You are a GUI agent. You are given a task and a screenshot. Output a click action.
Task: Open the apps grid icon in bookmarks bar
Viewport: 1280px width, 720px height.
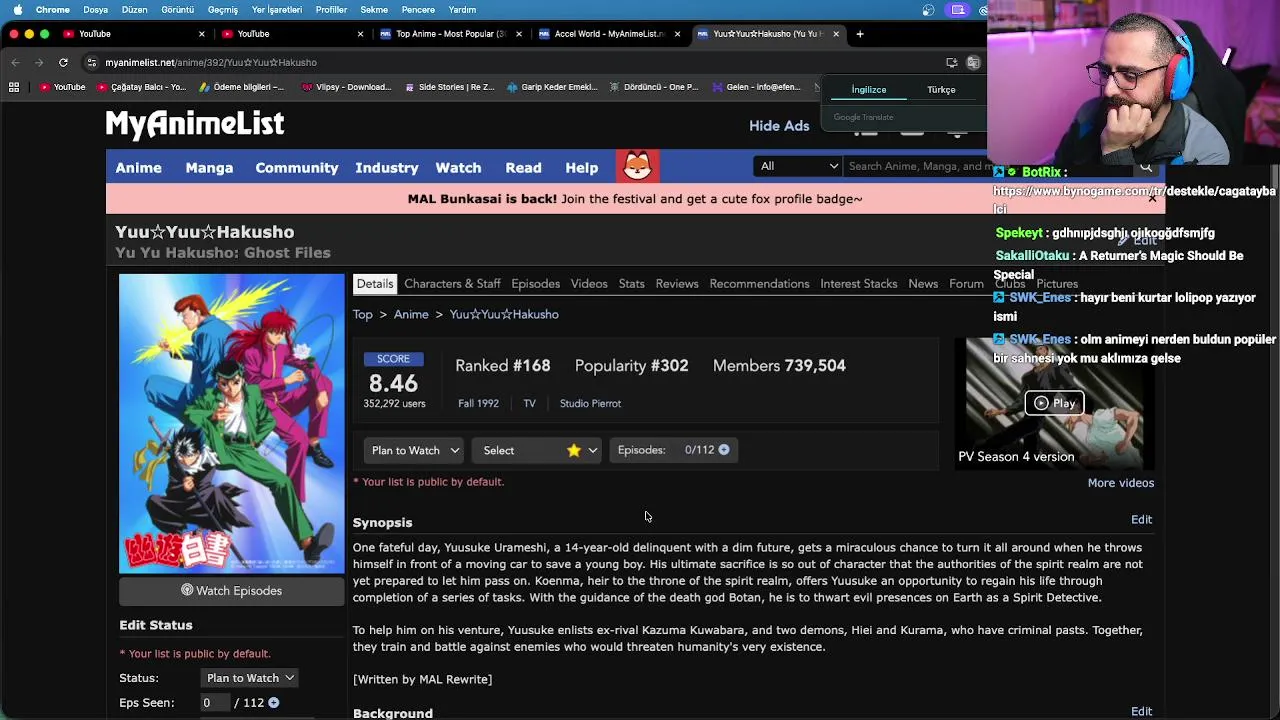(14, 87)
